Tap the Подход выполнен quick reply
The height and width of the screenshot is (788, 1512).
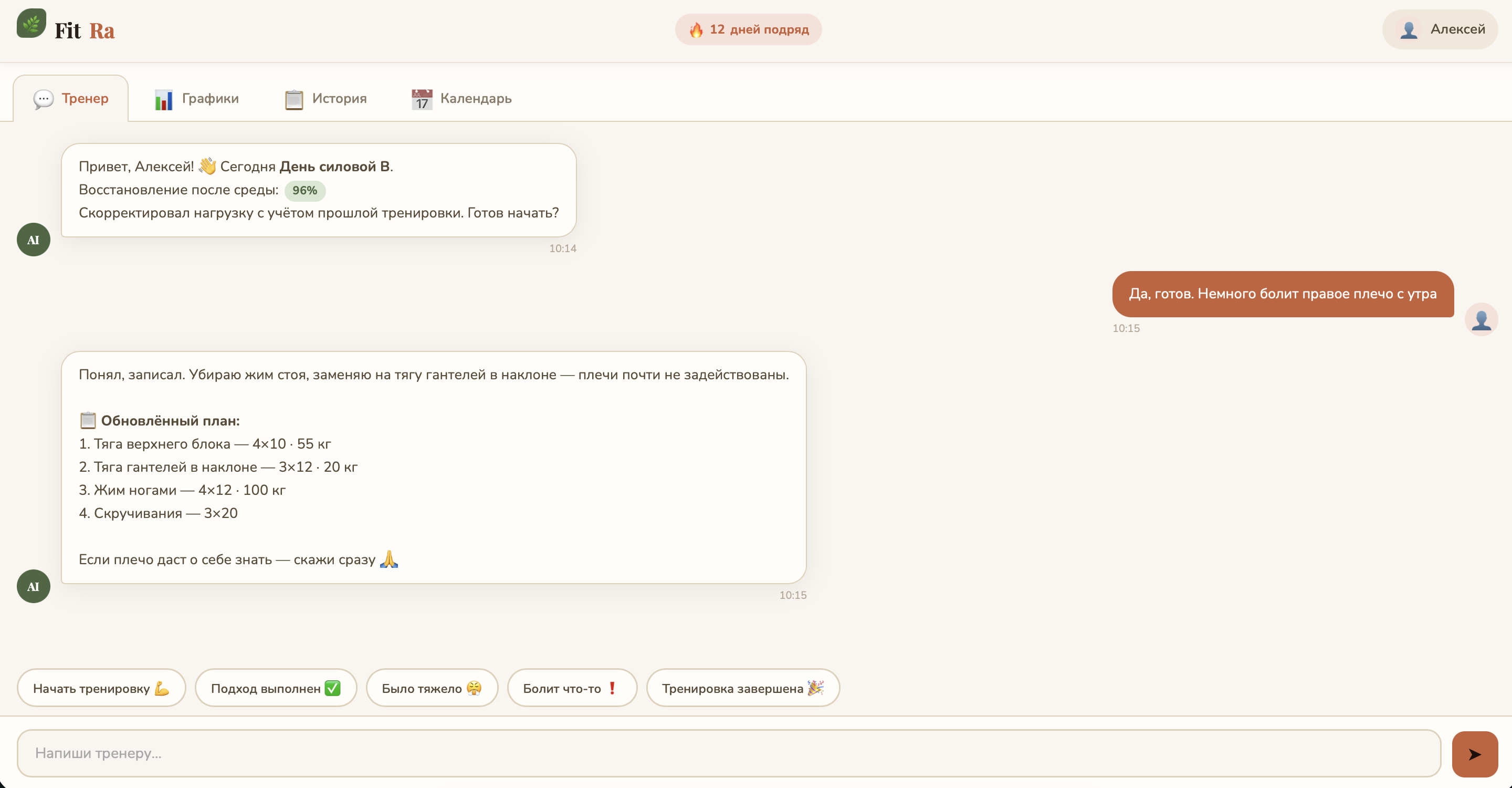tap(276, 688)
